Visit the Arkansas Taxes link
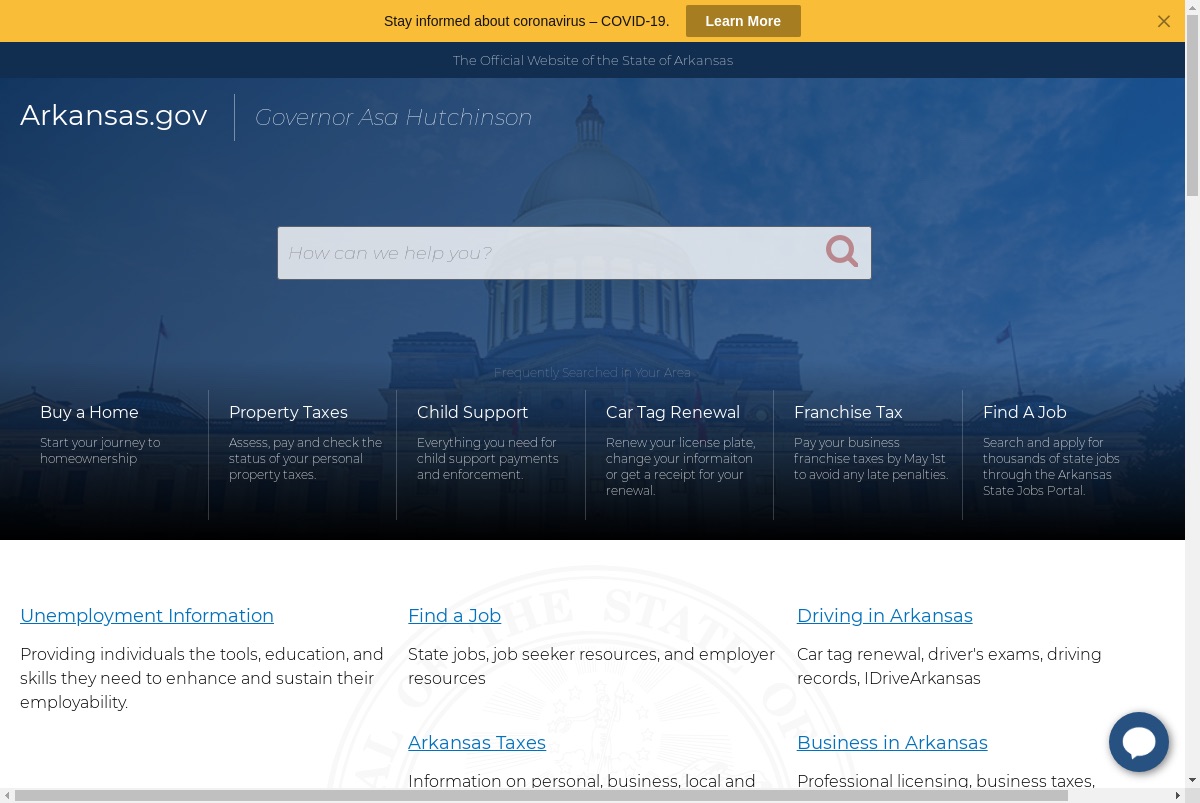Viewport: 1200px width, 803px height. 477,743
